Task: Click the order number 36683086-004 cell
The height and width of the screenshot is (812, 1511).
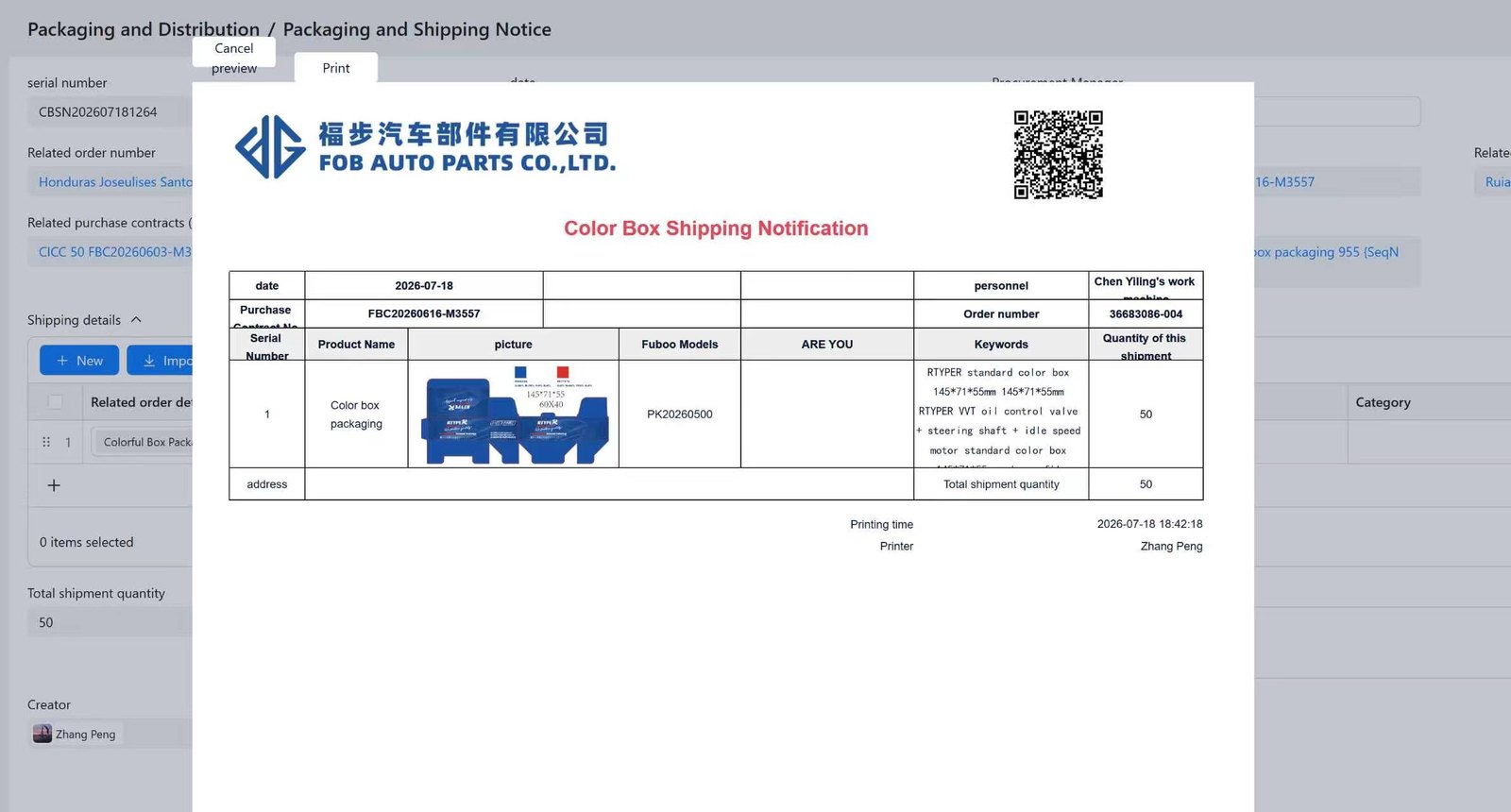Action: click(1146, 314)
